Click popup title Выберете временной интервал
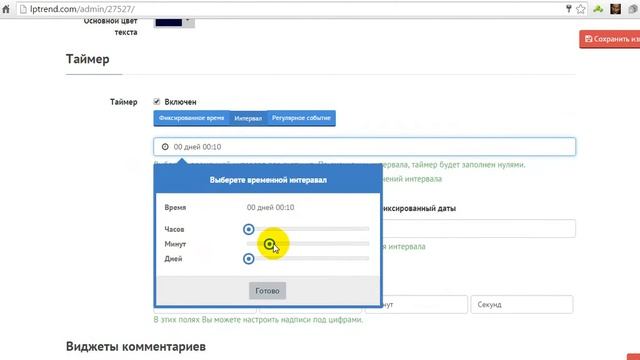 [x=268, y=180]
